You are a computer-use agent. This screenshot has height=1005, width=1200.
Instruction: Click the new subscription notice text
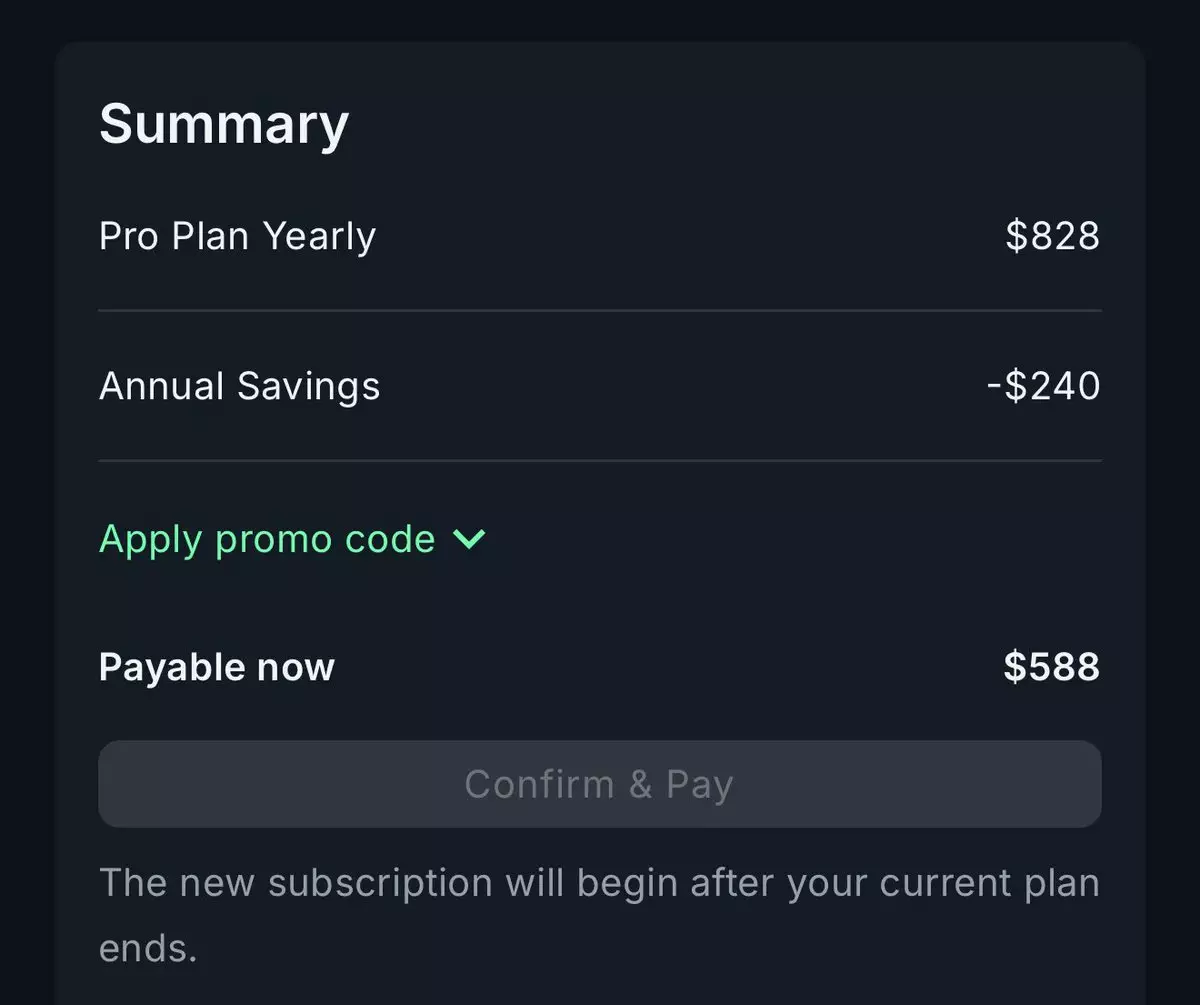point(598,884)
